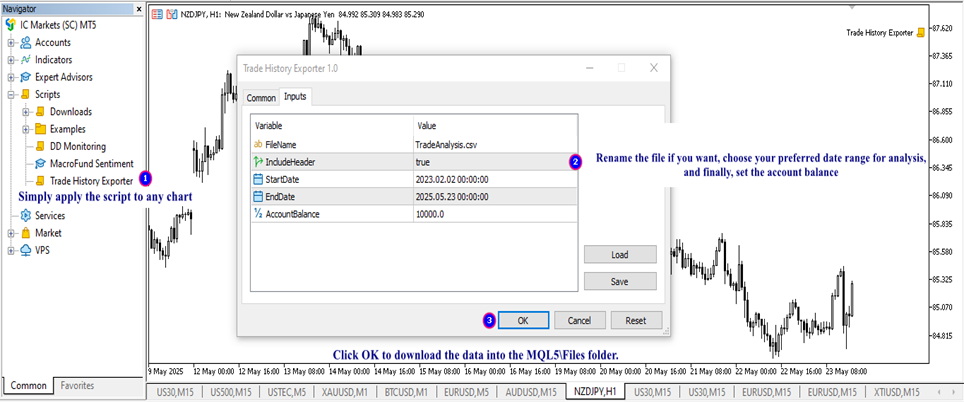The width and height of the screenshot is (964, 402).
Task: Click the Indicators icon in Navigator
Action: tap(25, 60)
